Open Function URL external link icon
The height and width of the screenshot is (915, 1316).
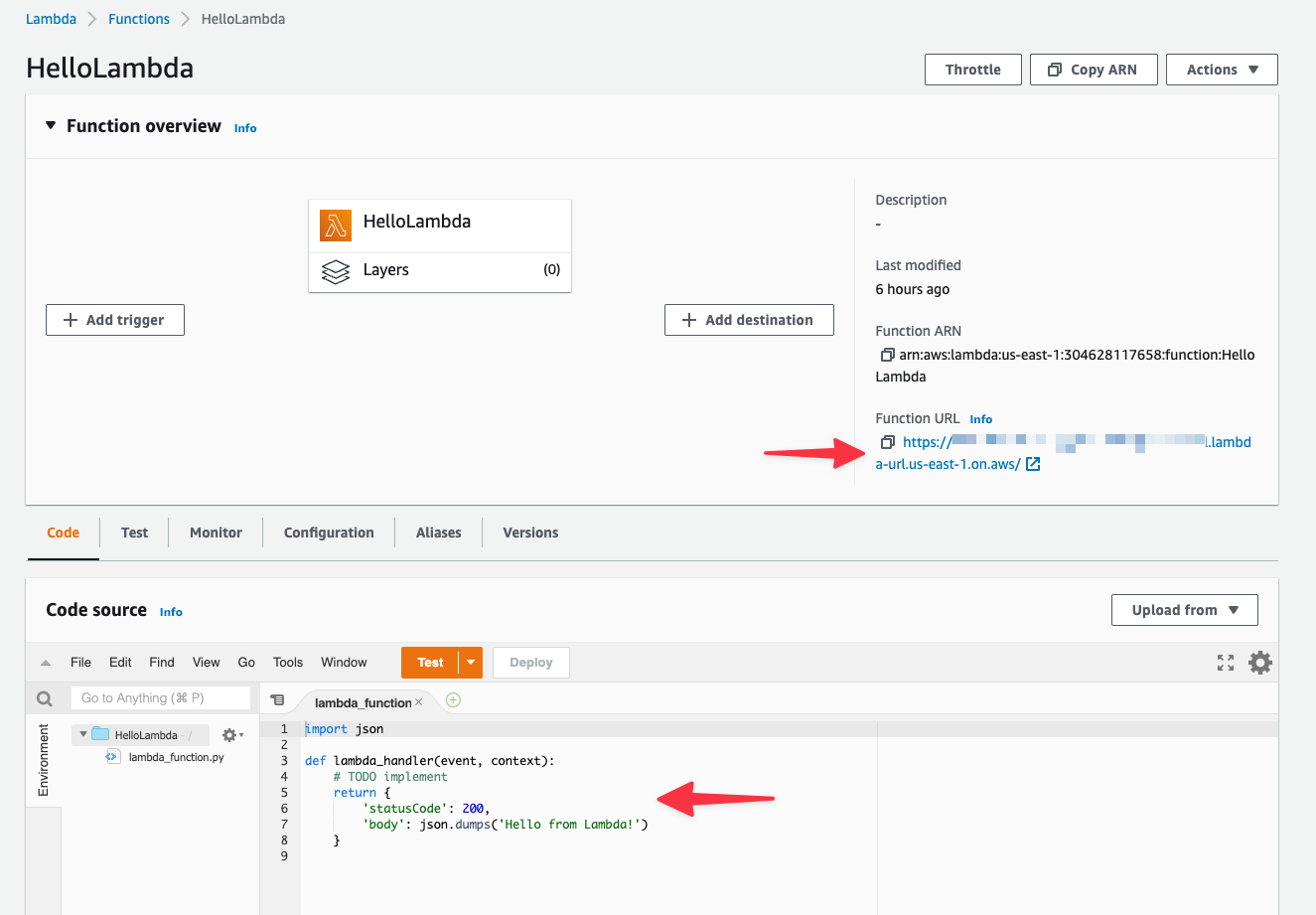point(1033,464)
